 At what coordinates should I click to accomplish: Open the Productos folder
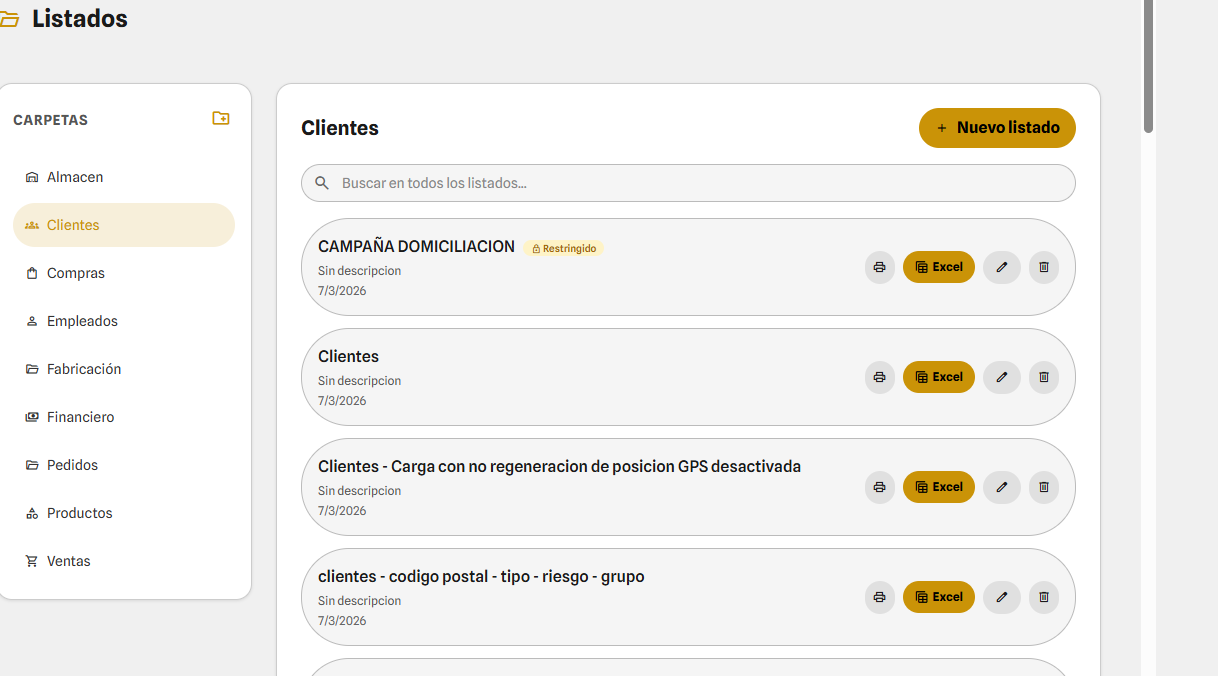(124, 513)
